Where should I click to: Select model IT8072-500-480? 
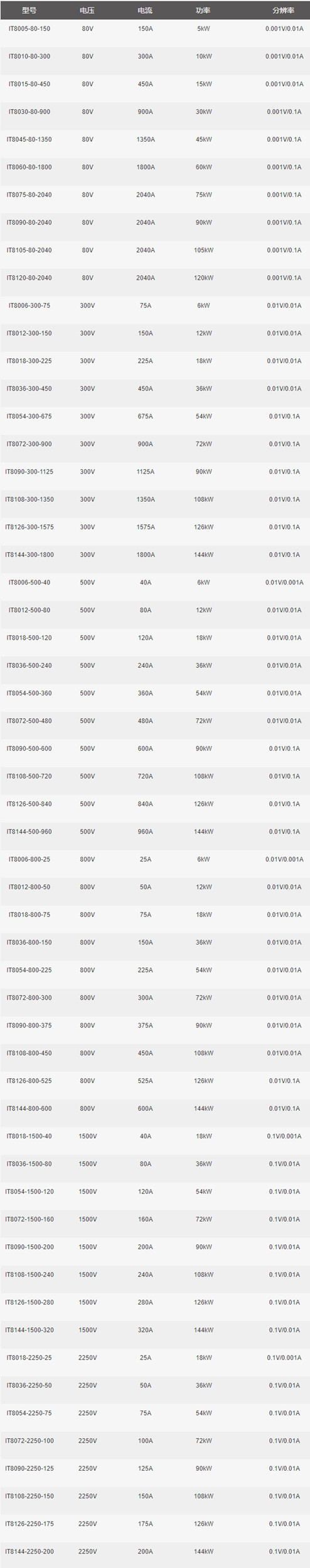tap(29, 721)
